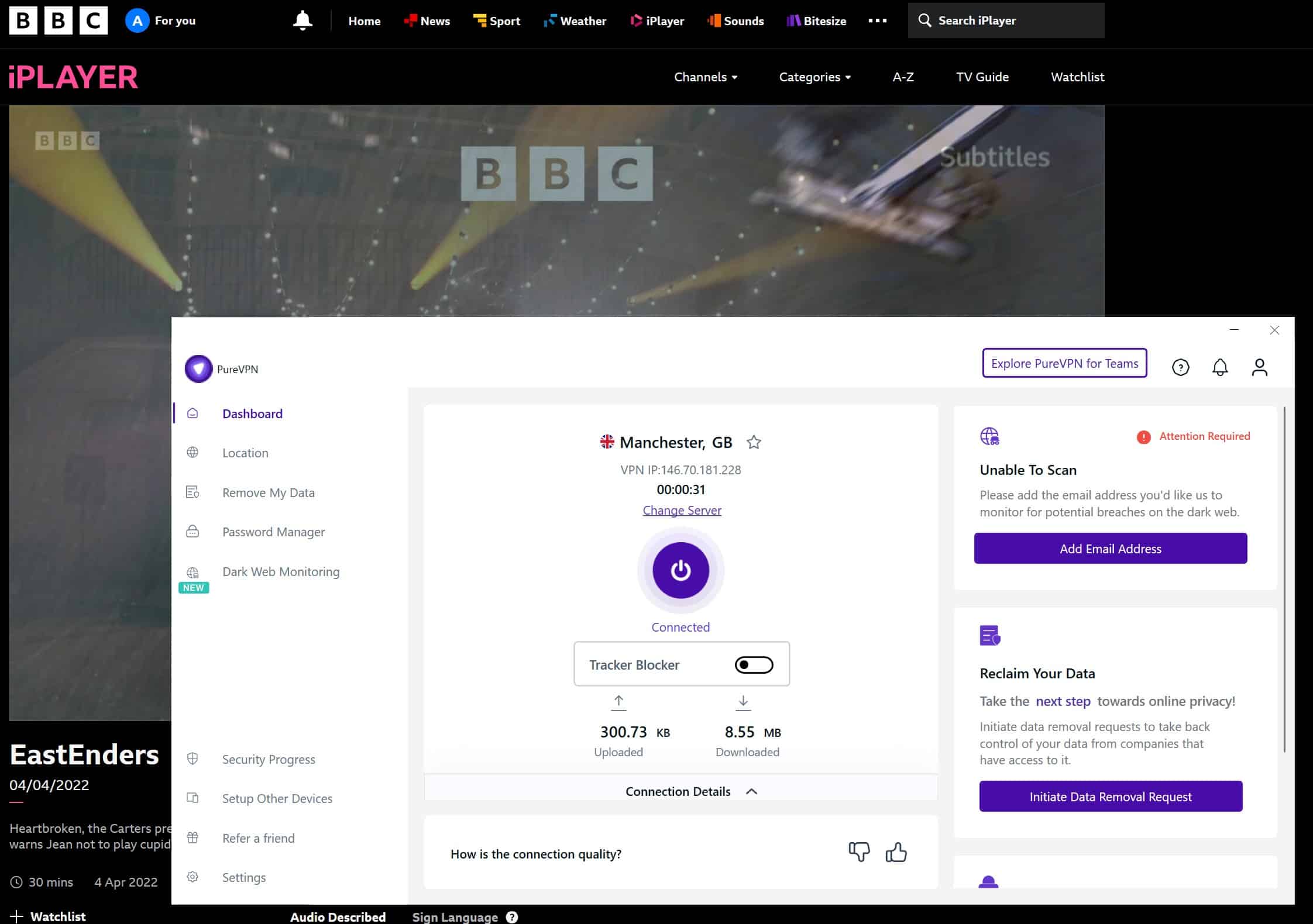Open iPlayer link in BBC top navigation
Image resolution: width=1313 pixels, height=924 pixels.
[x=658, y=21]
